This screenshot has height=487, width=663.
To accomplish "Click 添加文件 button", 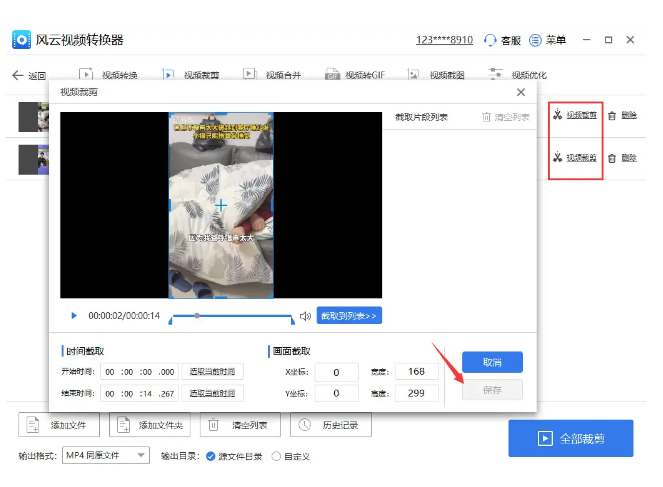I will tap(59, 425).
